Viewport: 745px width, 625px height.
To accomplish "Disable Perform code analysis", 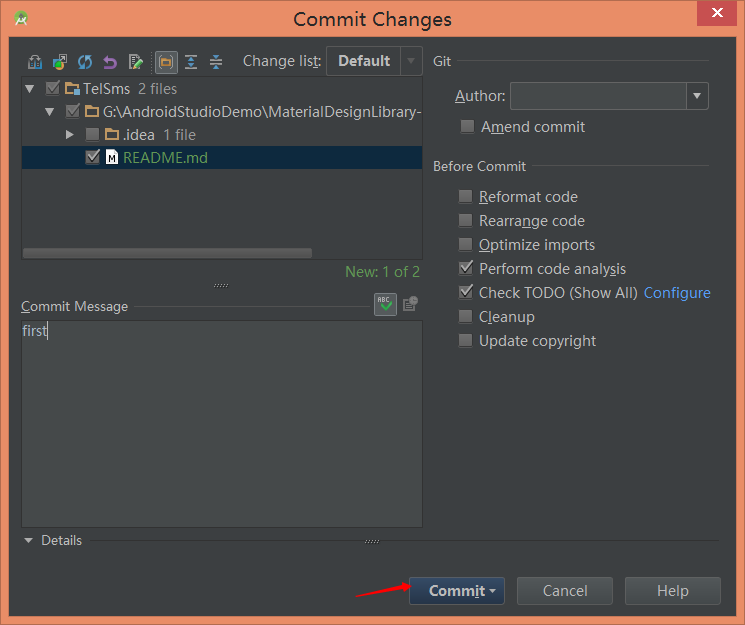I will (466, 268).
